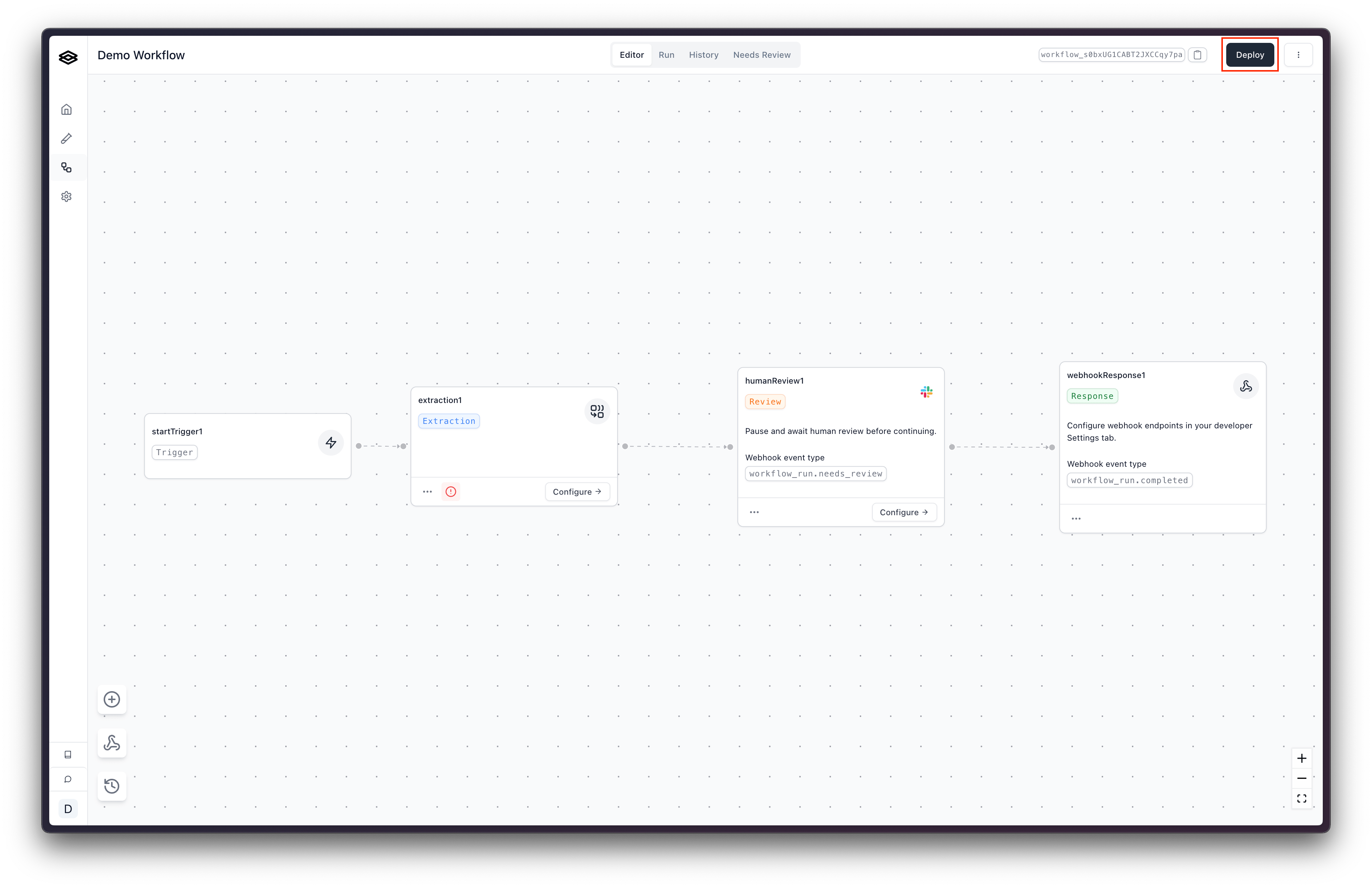This screenshot has width=1372, height=888.
Task: Click the fit view fullscreen icon
Action: [1302, 798]
